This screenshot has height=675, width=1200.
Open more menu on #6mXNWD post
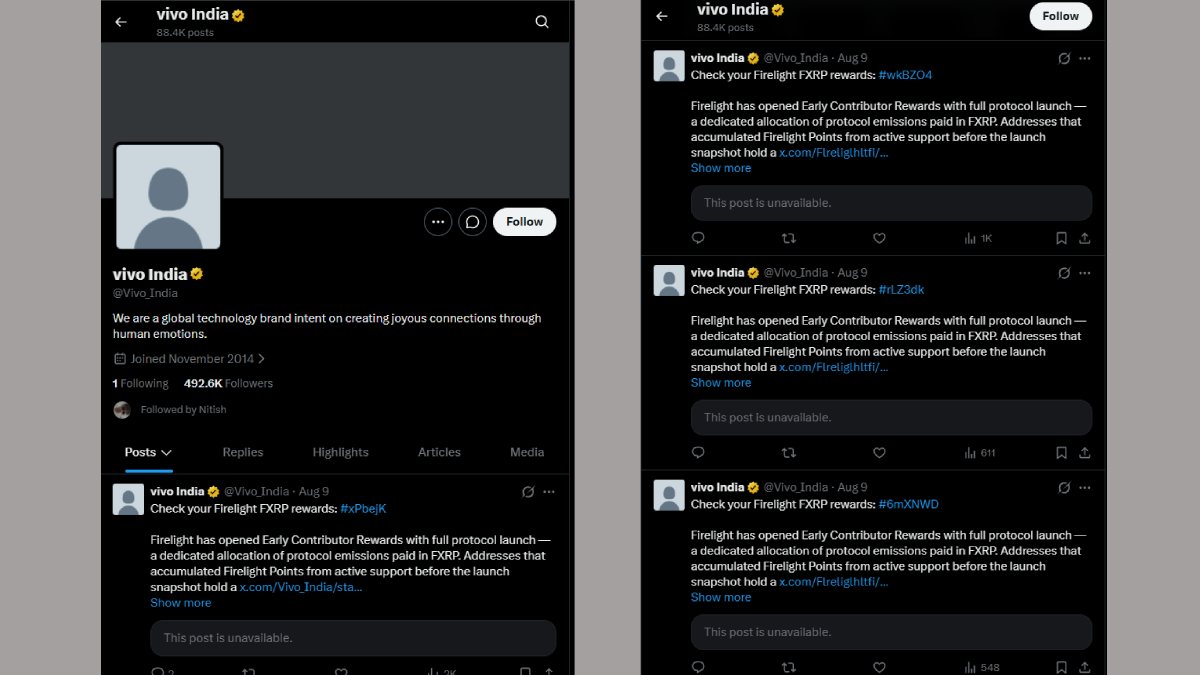pyautogui.click(x=1085, y=488)
